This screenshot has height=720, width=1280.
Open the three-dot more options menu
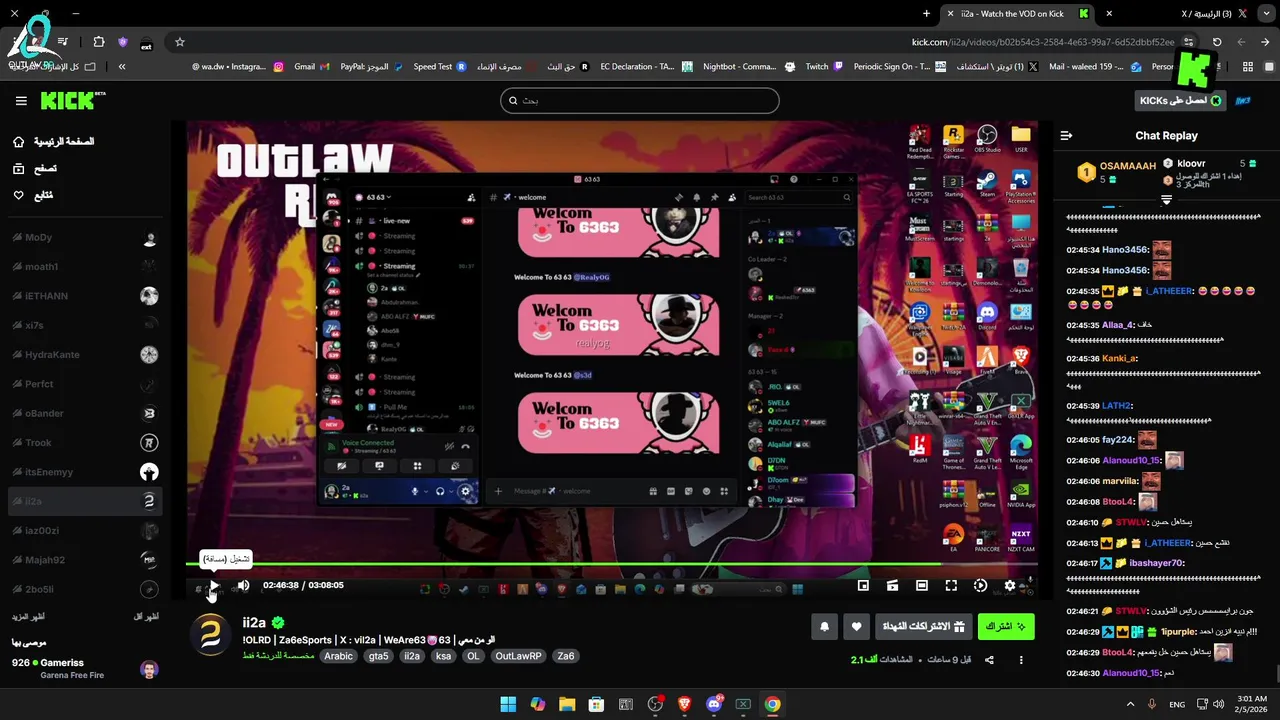1021,660
